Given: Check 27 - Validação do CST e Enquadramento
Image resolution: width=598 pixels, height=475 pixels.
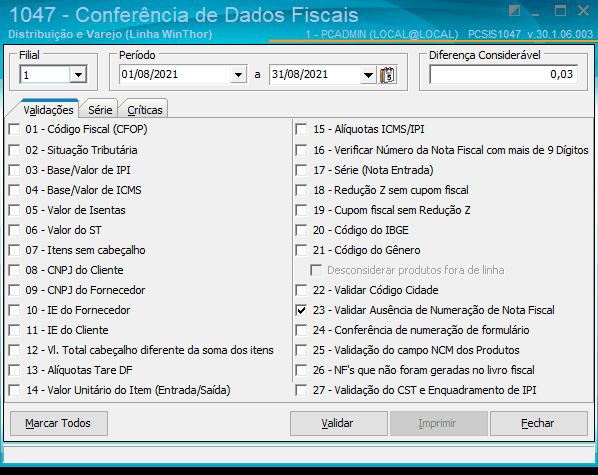Looking at the screenshot, I should 301,390.
